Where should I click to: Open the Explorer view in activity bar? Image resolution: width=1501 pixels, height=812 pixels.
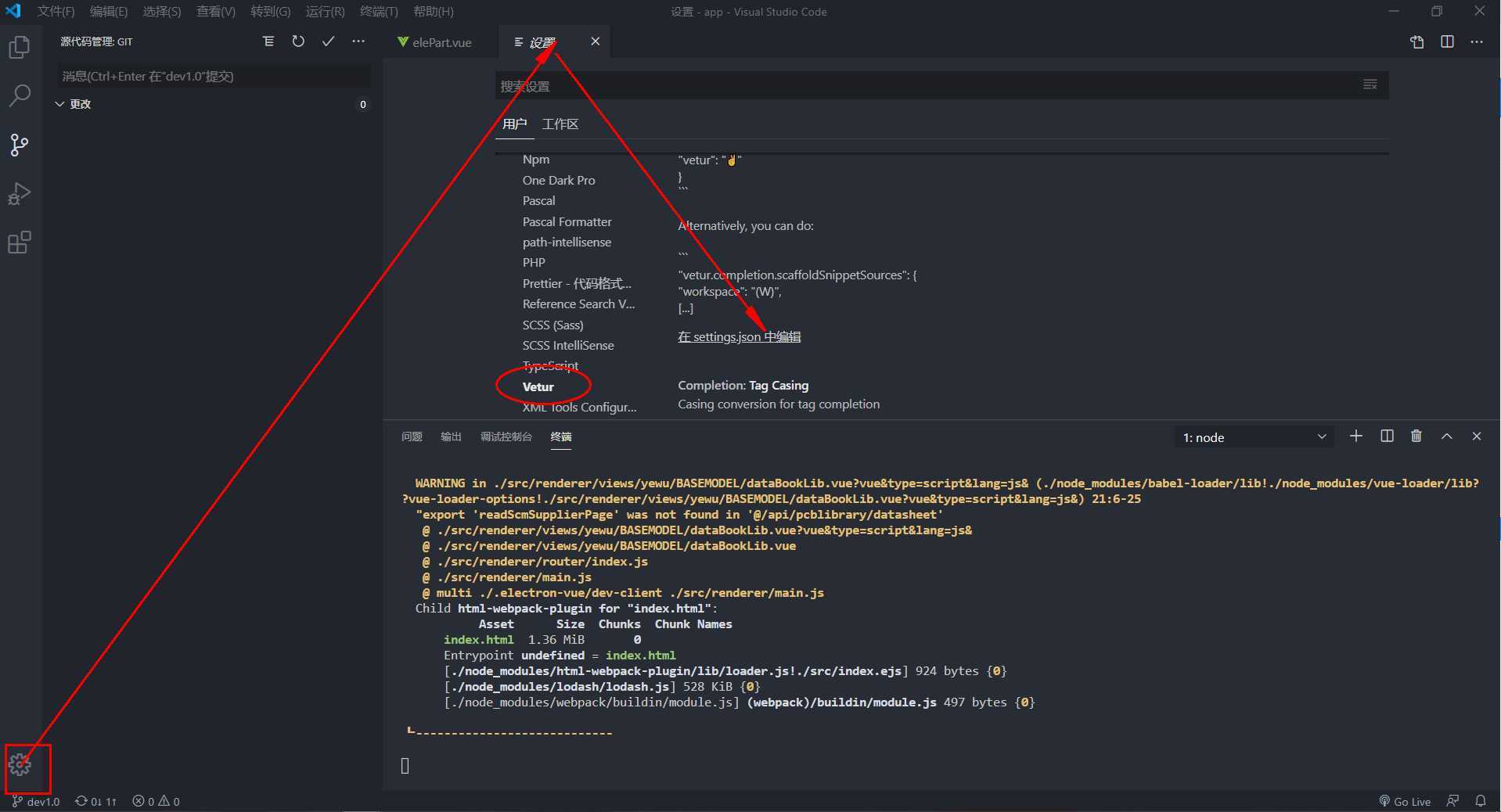tap(20, 47)
